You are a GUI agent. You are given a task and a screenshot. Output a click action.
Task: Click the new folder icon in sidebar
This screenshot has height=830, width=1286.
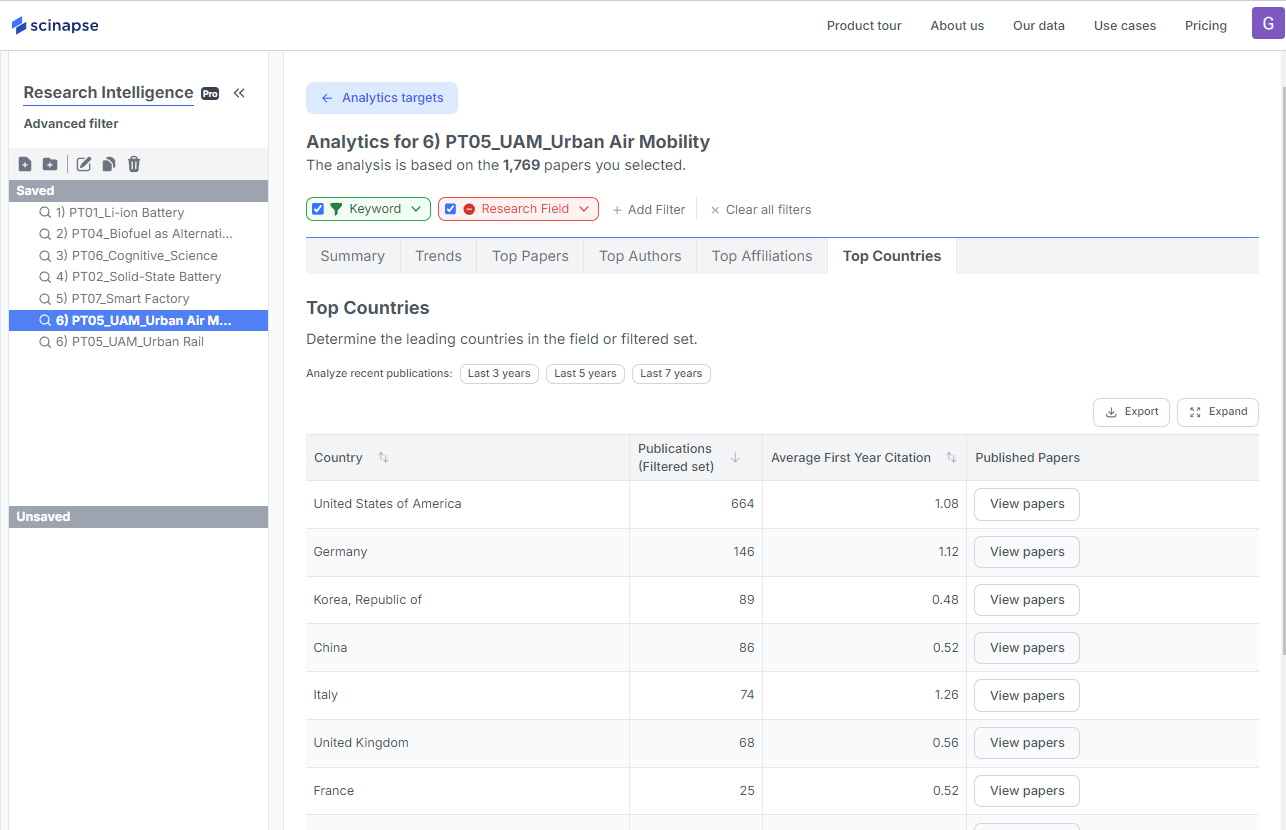(x=50, y=164)
